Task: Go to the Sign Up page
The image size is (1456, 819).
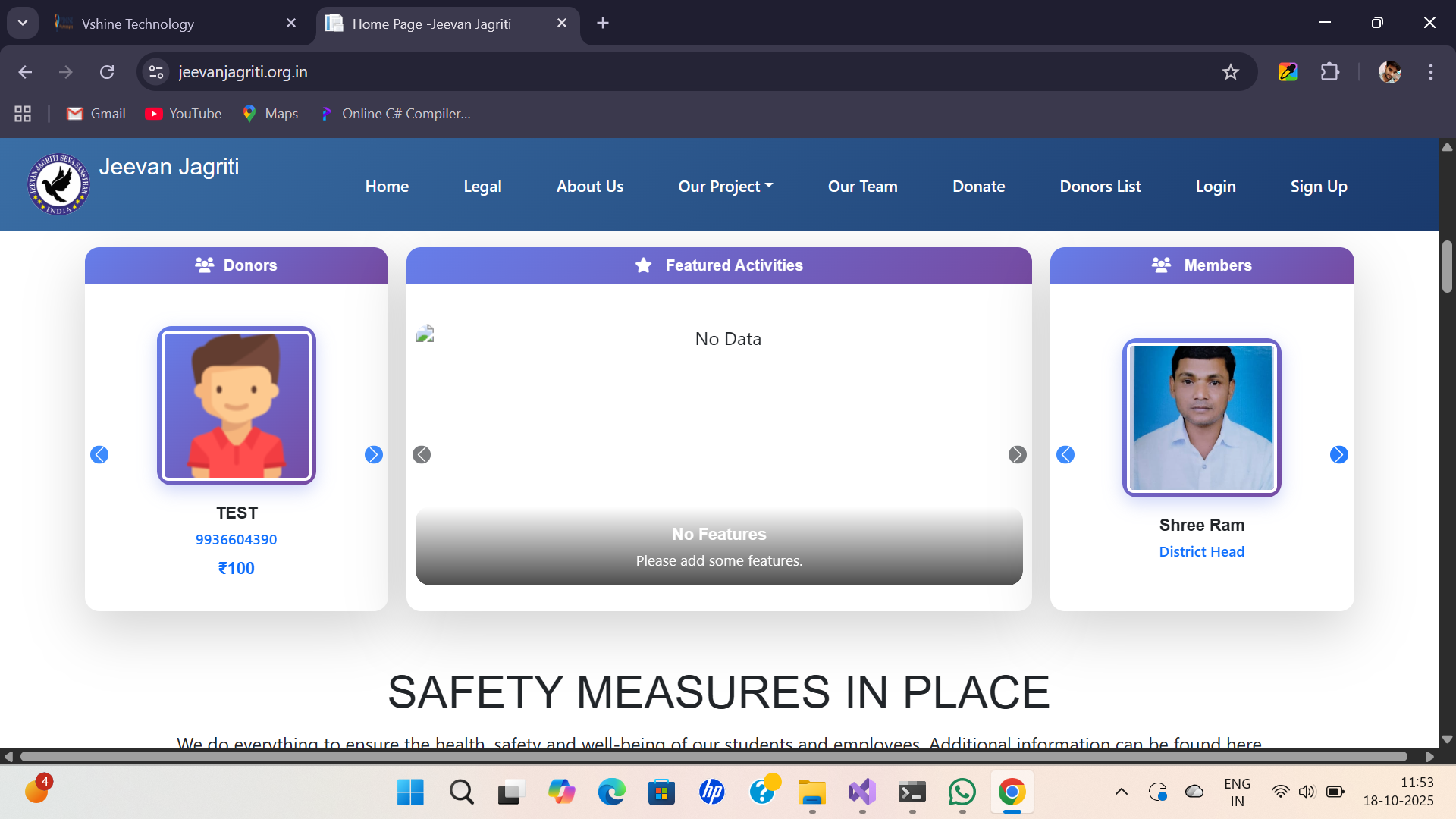Action: click(1318, 187)
